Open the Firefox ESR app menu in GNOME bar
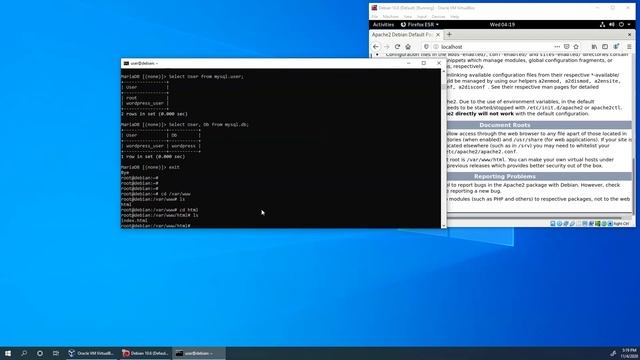Screen dimensions: 640x360 tap(420, 24)
